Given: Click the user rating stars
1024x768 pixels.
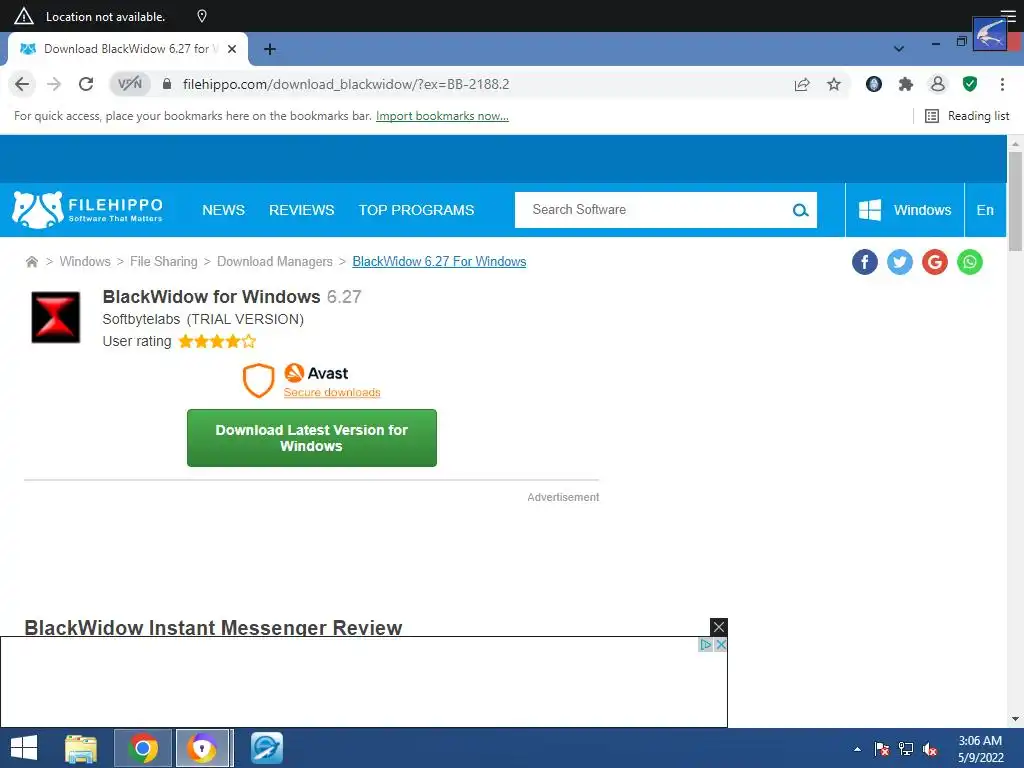Looking at the screenshot, I should 217,341.
